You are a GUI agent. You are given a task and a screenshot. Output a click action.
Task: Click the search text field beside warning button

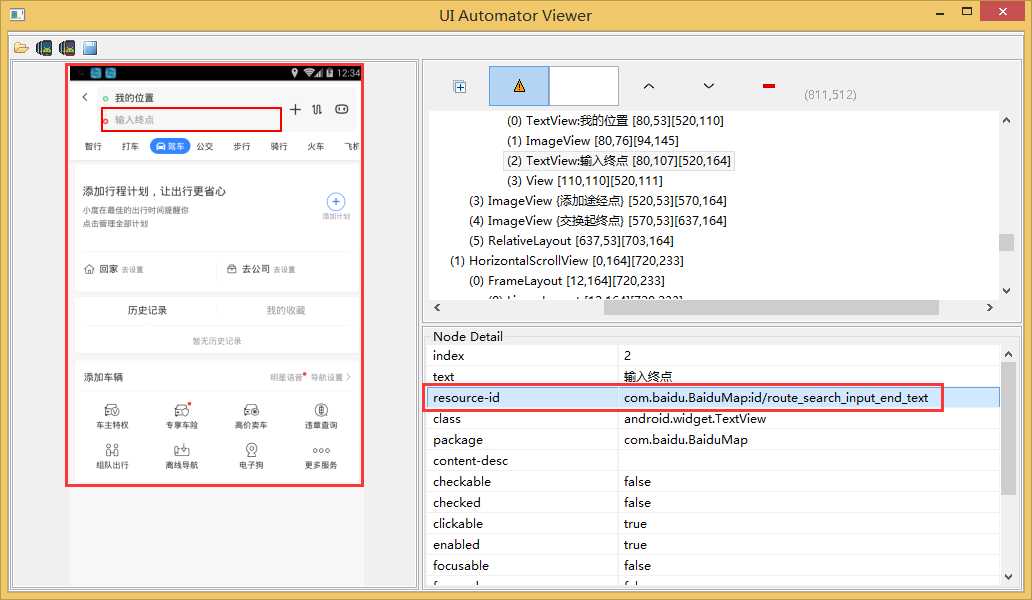584,86
